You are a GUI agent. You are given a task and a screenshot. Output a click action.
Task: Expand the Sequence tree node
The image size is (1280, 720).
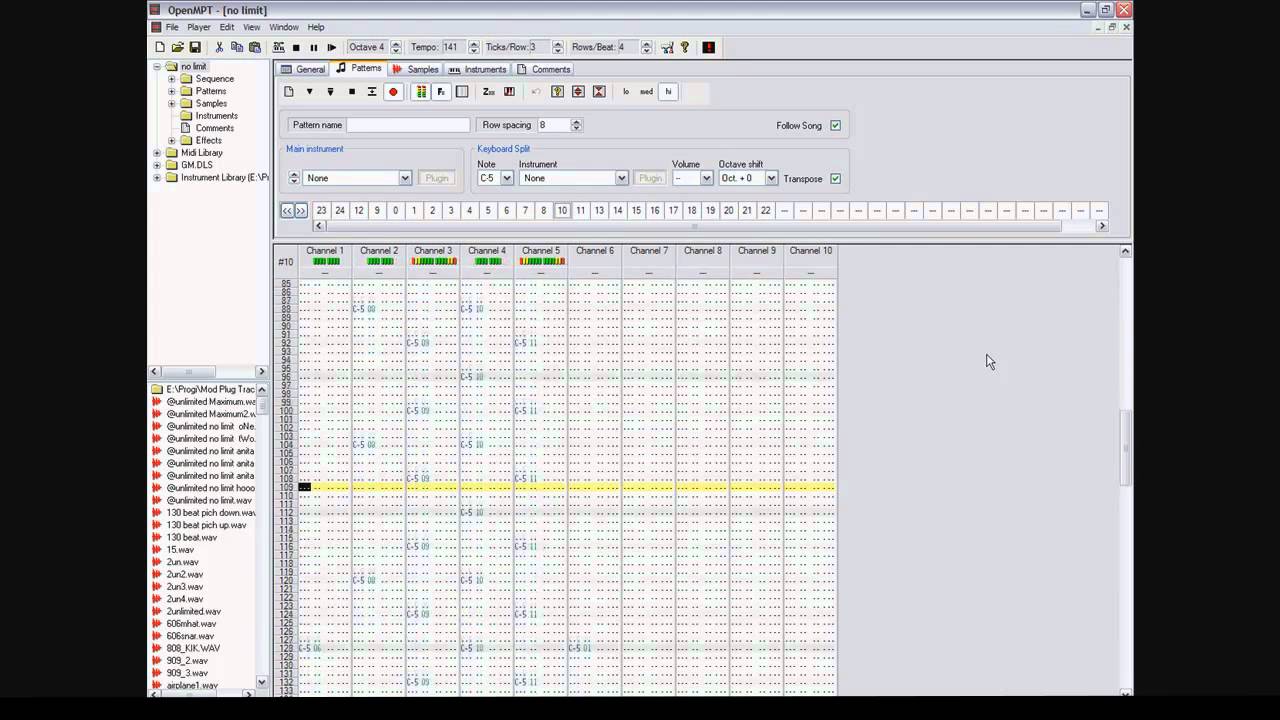[x=171, y=79]
